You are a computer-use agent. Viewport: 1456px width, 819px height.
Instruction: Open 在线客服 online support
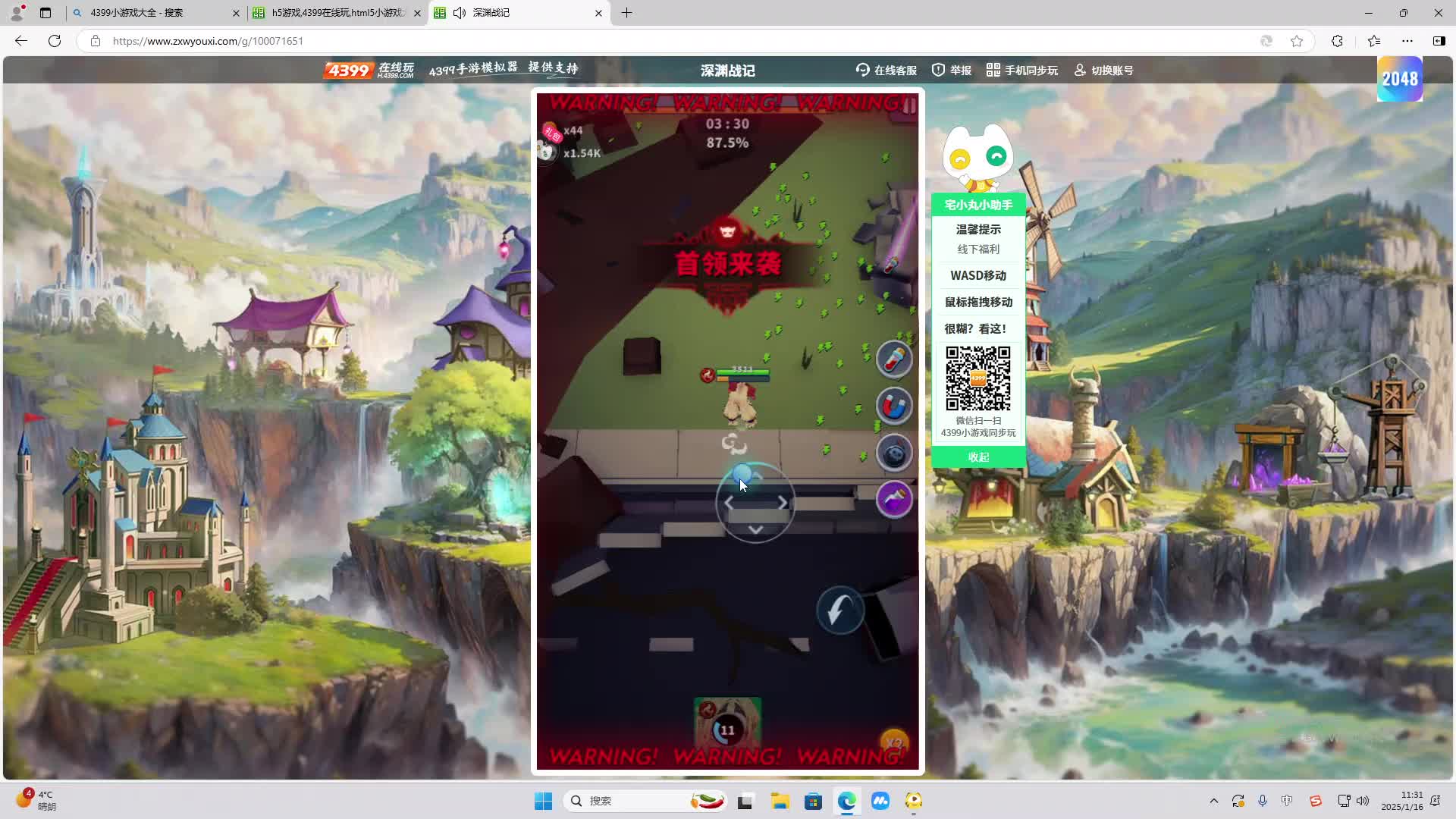click(886, 71)
